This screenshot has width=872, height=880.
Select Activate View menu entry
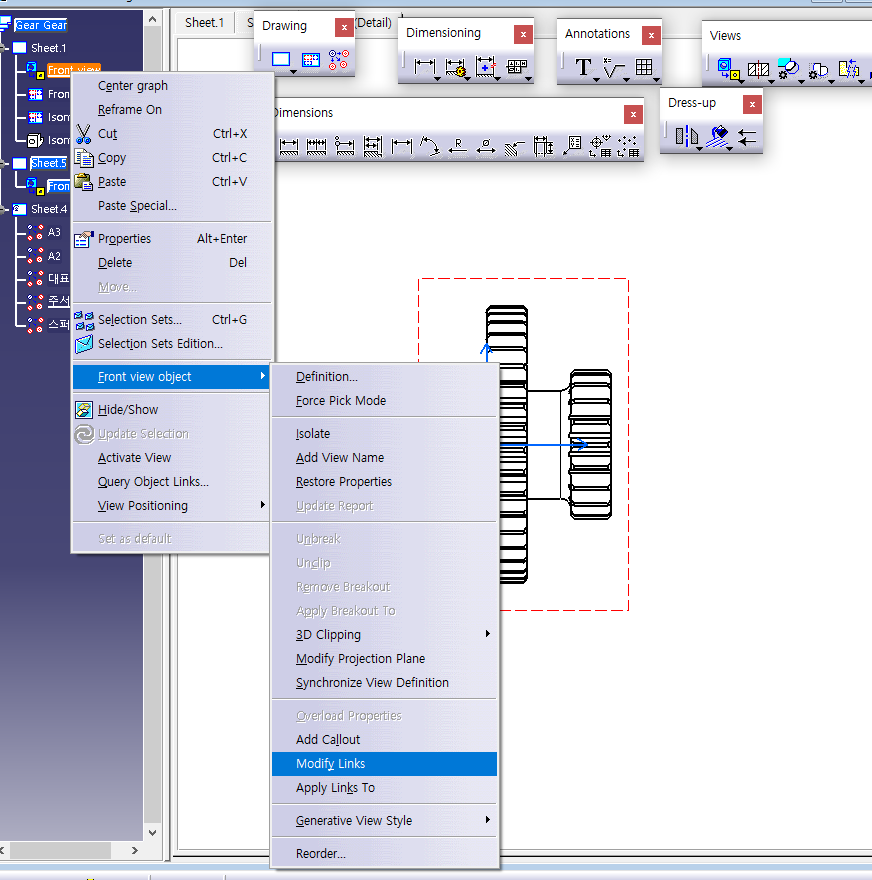pyautogui.click(x=172, y=458)
